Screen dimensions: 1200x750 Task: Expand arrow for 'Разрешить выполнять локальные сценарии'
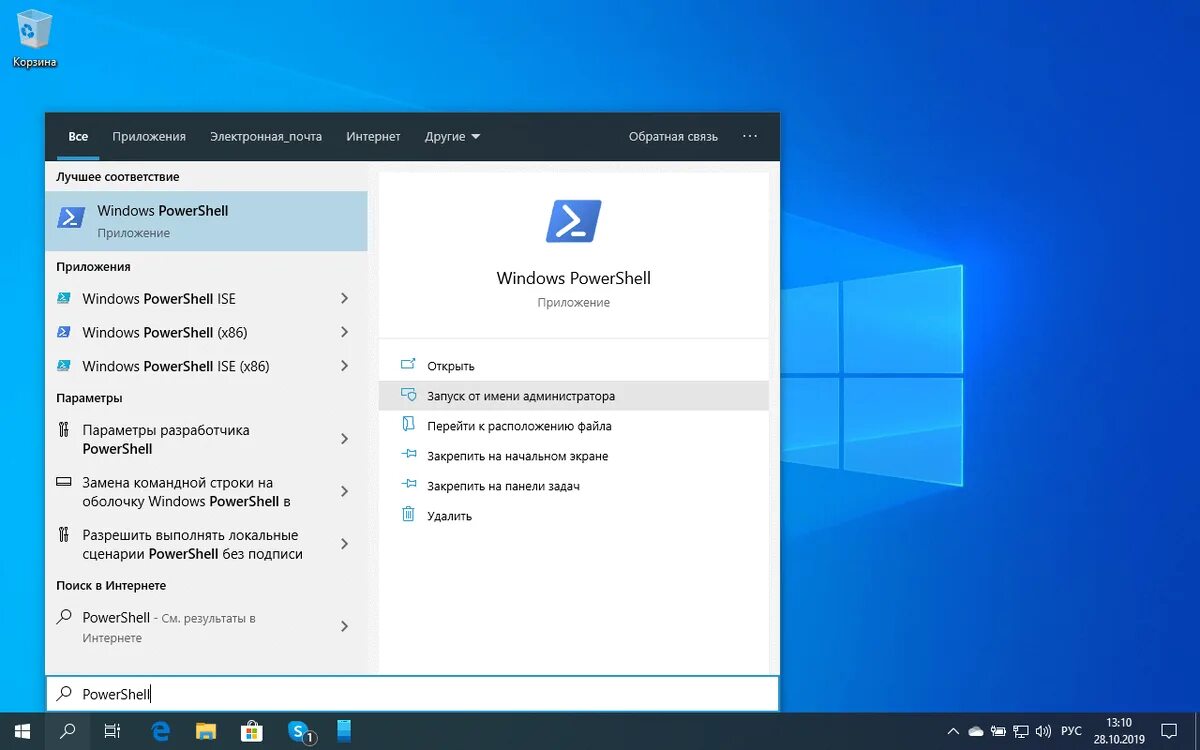click(x=344, y=544)
